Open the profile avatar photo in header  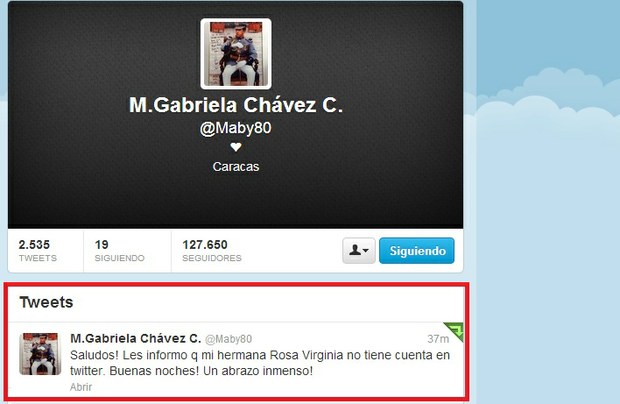[236, 54]
